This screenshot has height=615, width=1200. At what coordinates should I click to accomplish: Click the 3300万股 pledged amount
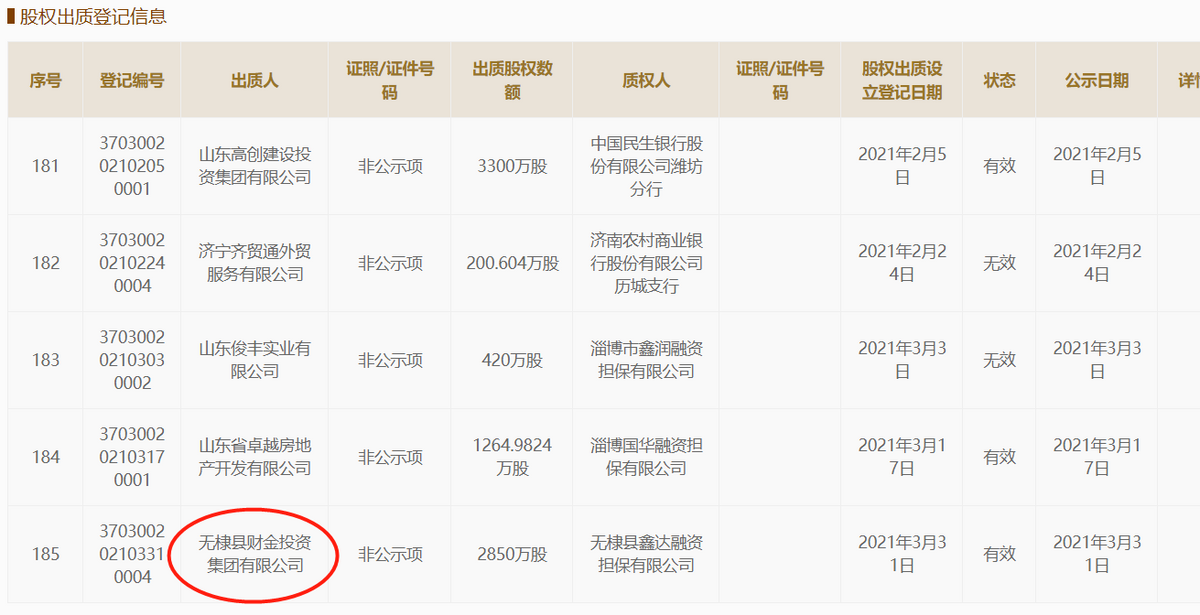[x=512, y=166]
